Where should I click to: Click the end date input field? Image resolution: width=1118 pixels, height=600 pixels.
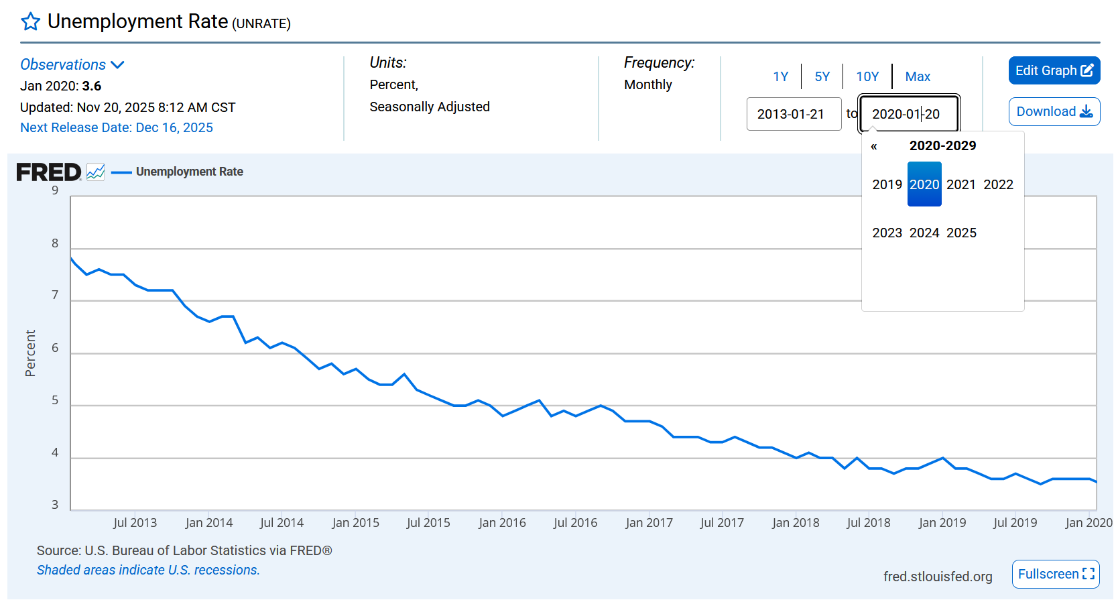click(x=908, y=114)
